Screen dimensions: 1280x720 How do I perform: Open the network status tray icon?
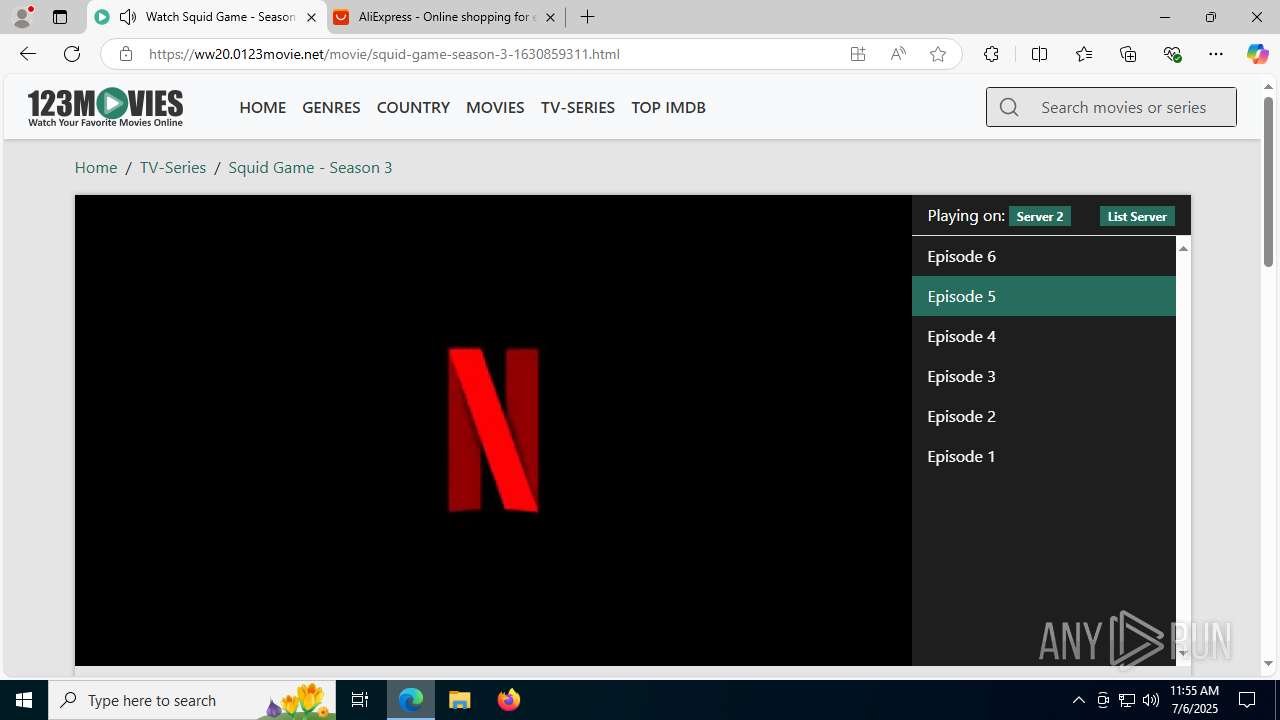pos(1126,700)
